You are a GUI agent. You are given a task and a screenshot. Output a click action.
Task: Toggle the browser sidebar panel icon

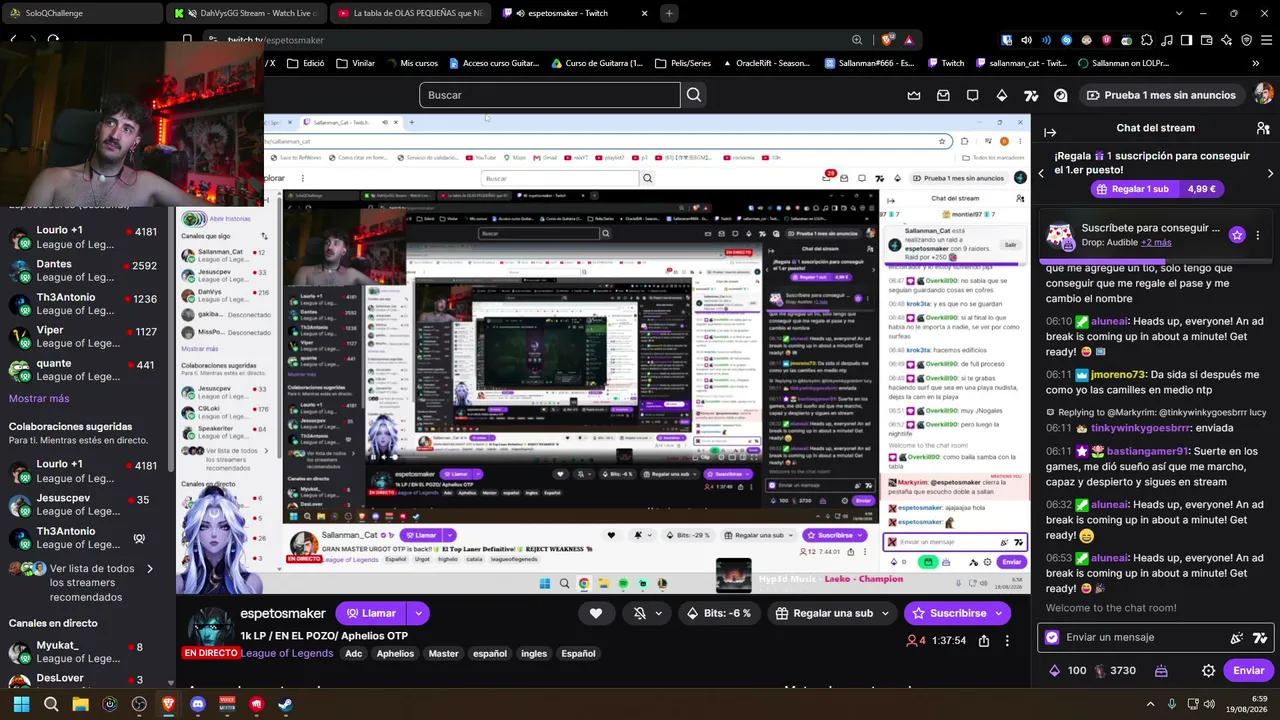click(1186, 40)
